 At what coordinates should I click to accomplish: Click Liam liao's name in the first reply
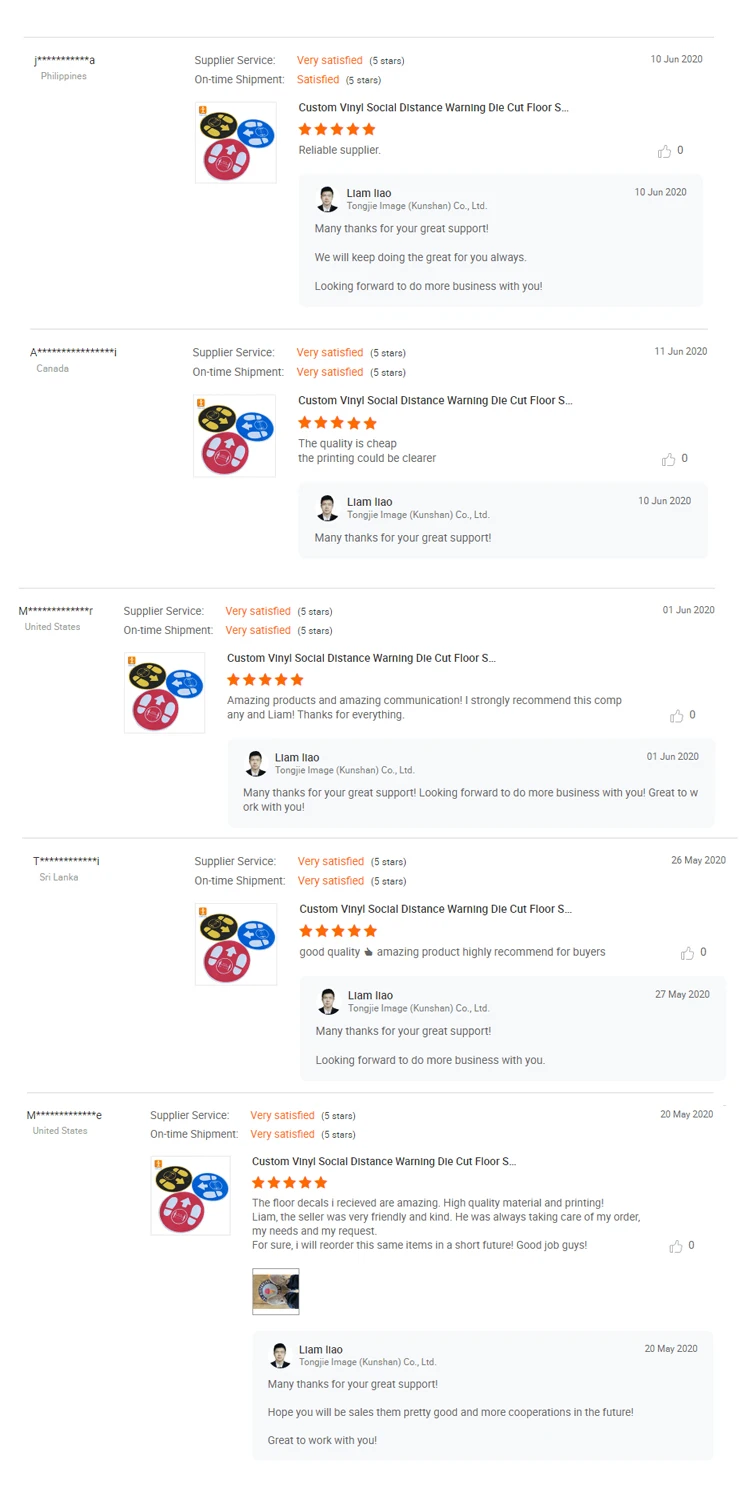(x=369, y=193)
